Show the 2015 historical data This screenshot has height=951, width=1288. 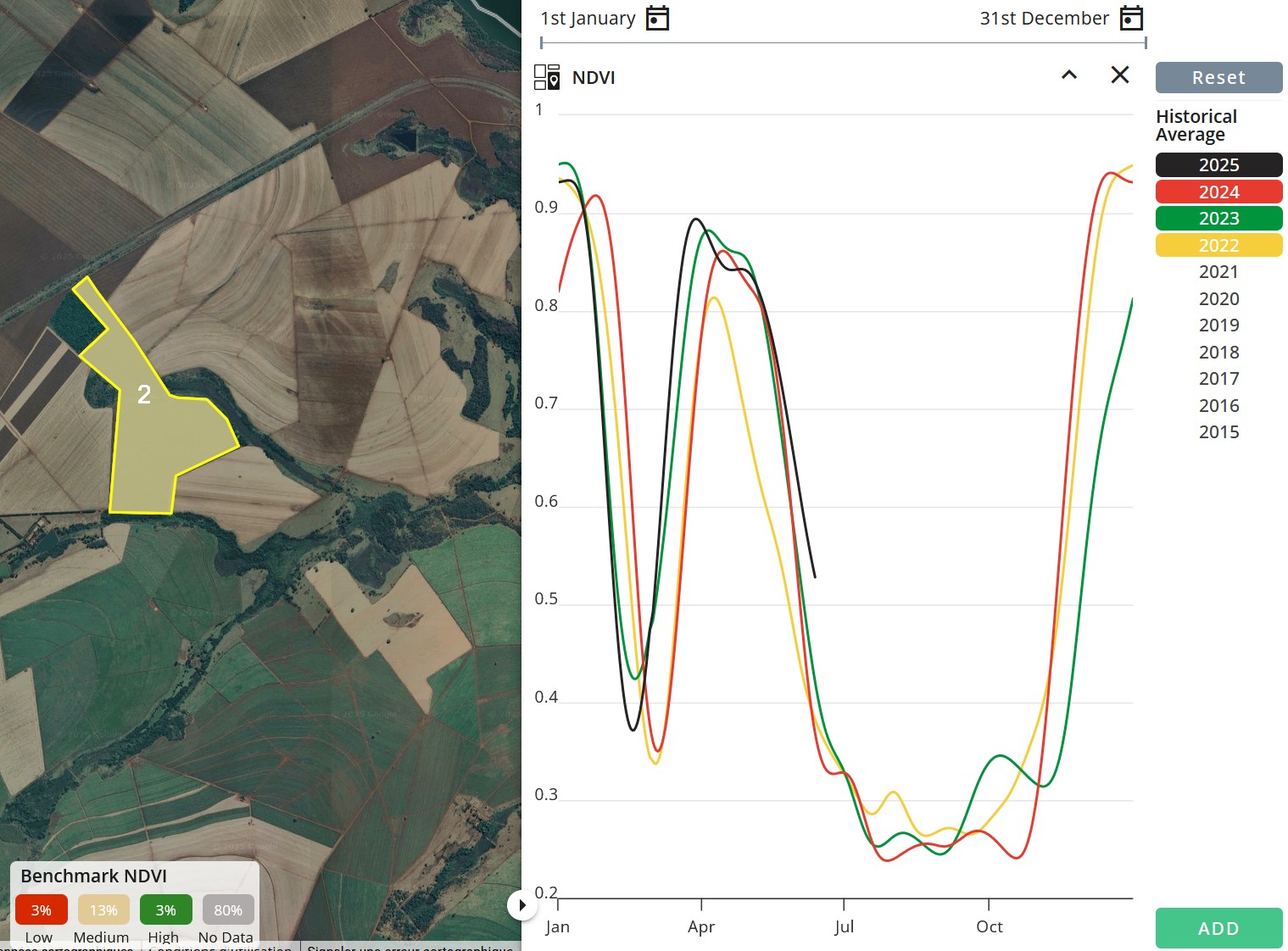tap(1218, 432)
